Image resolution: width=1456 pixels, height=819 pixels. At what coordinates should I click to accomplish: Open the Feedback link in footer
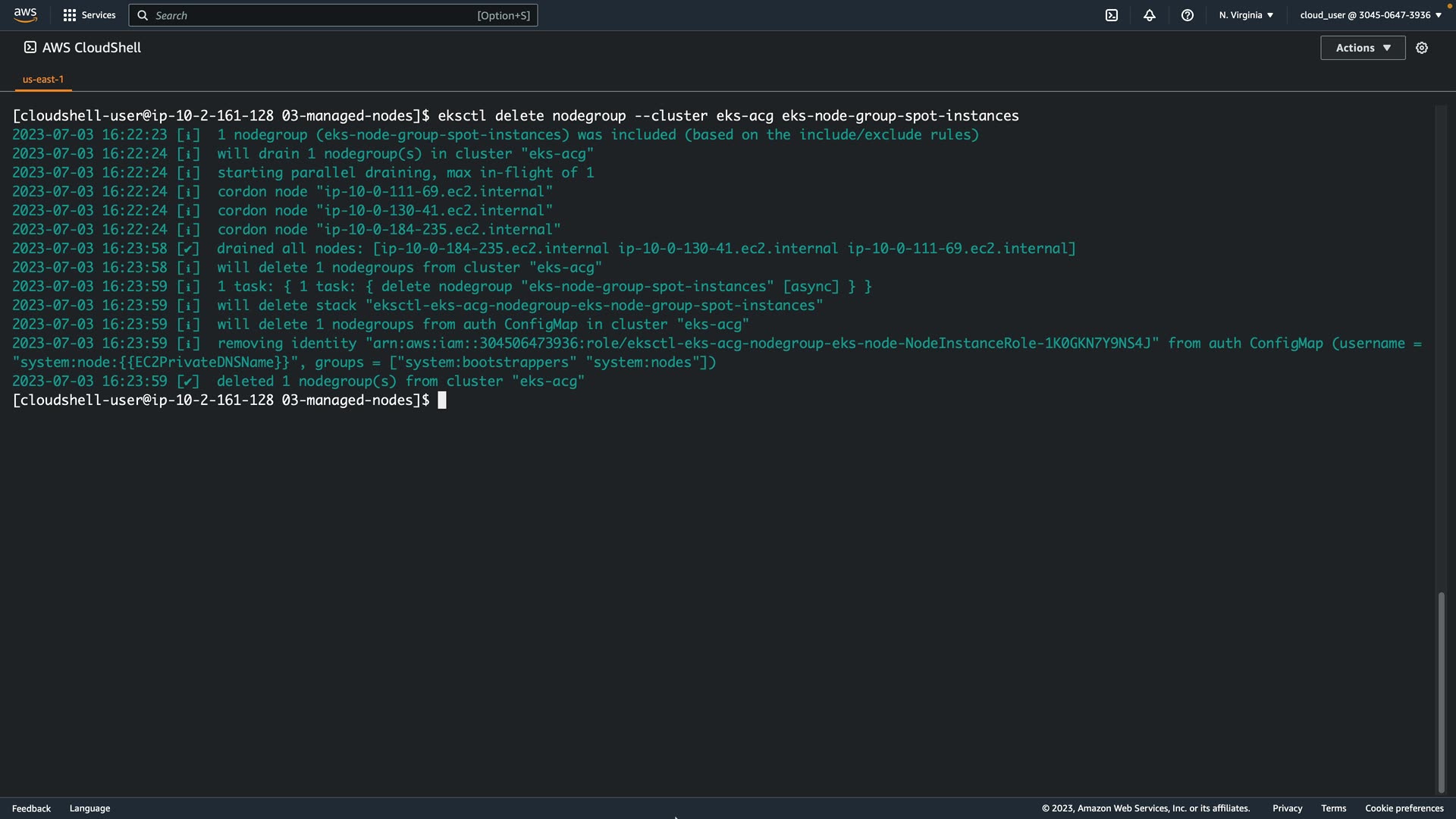pos(31,808)
